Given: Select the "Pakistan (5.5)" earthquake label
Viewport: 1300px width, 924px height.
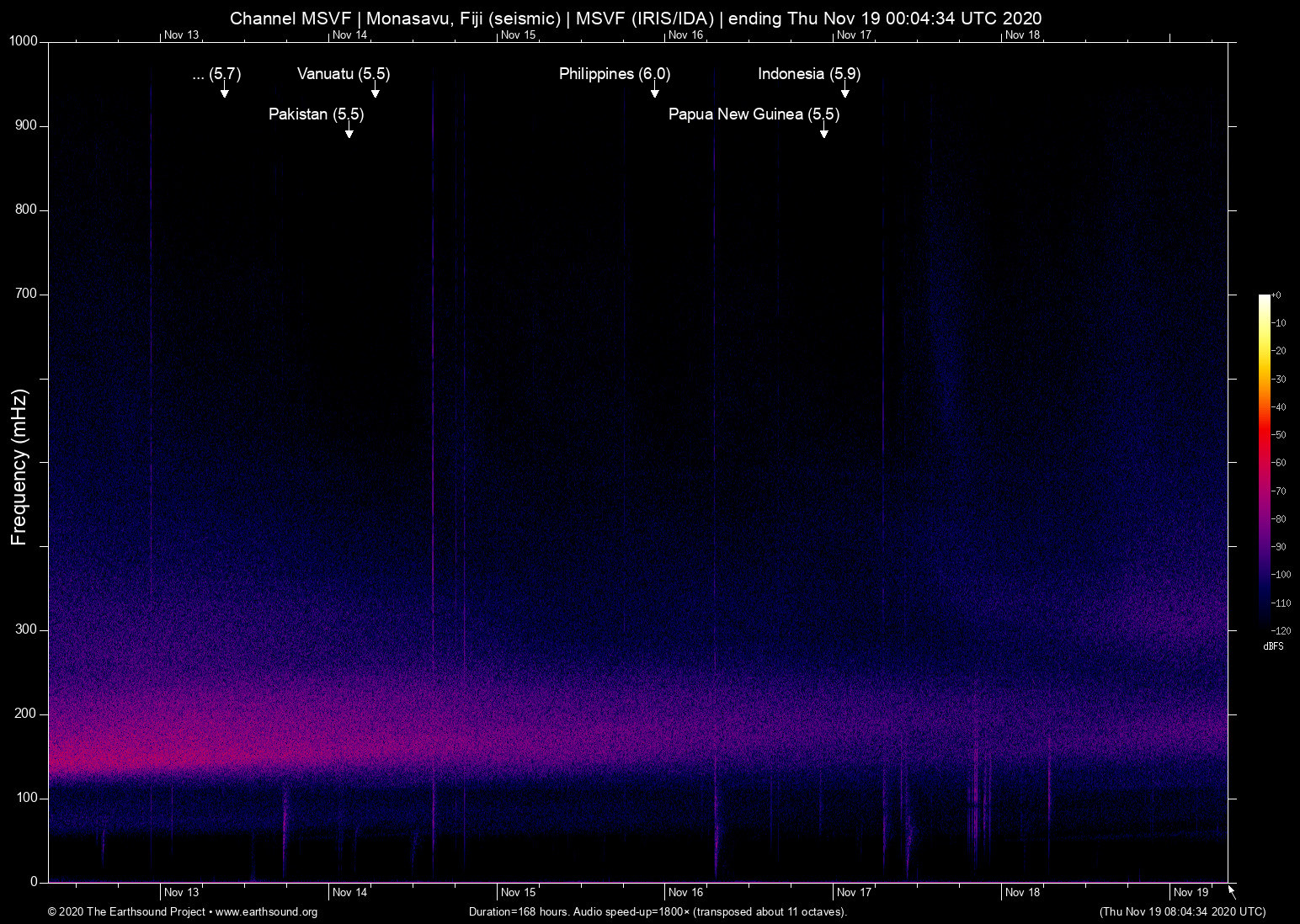Looking at the screenshot, I should (317, 114).
